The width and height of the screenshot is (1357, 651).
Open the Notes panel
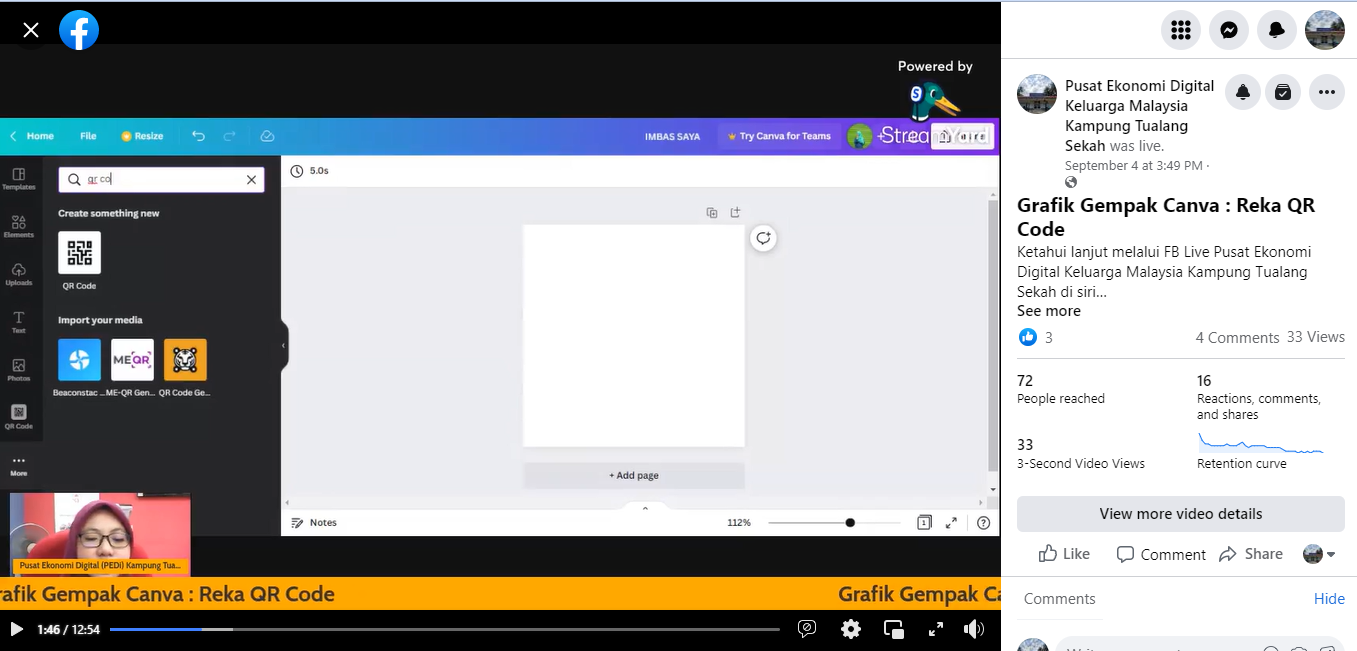point(314,522)
